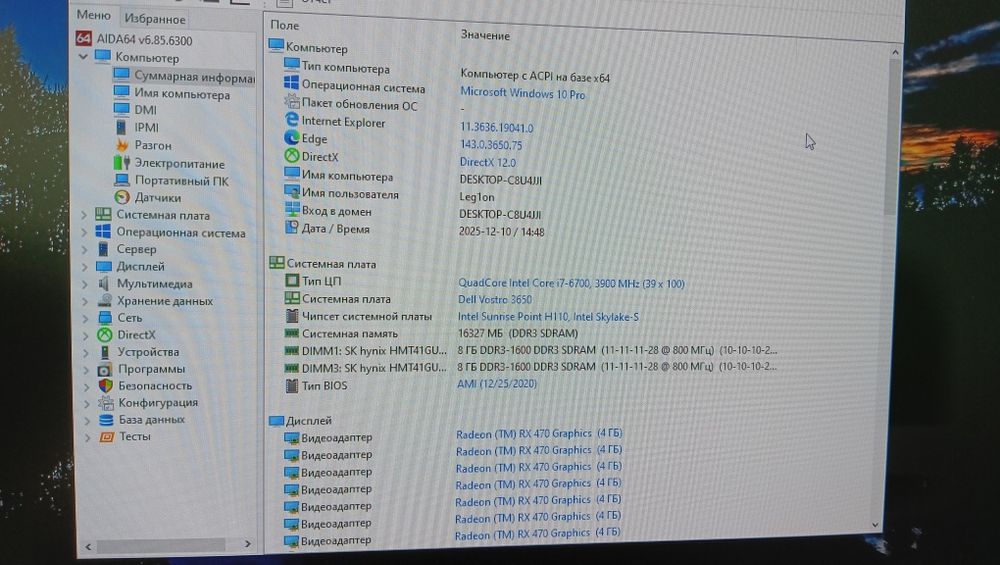Click the Тип ЦП processor icon
Screen dimensions: 1000x565
point(291,281)
